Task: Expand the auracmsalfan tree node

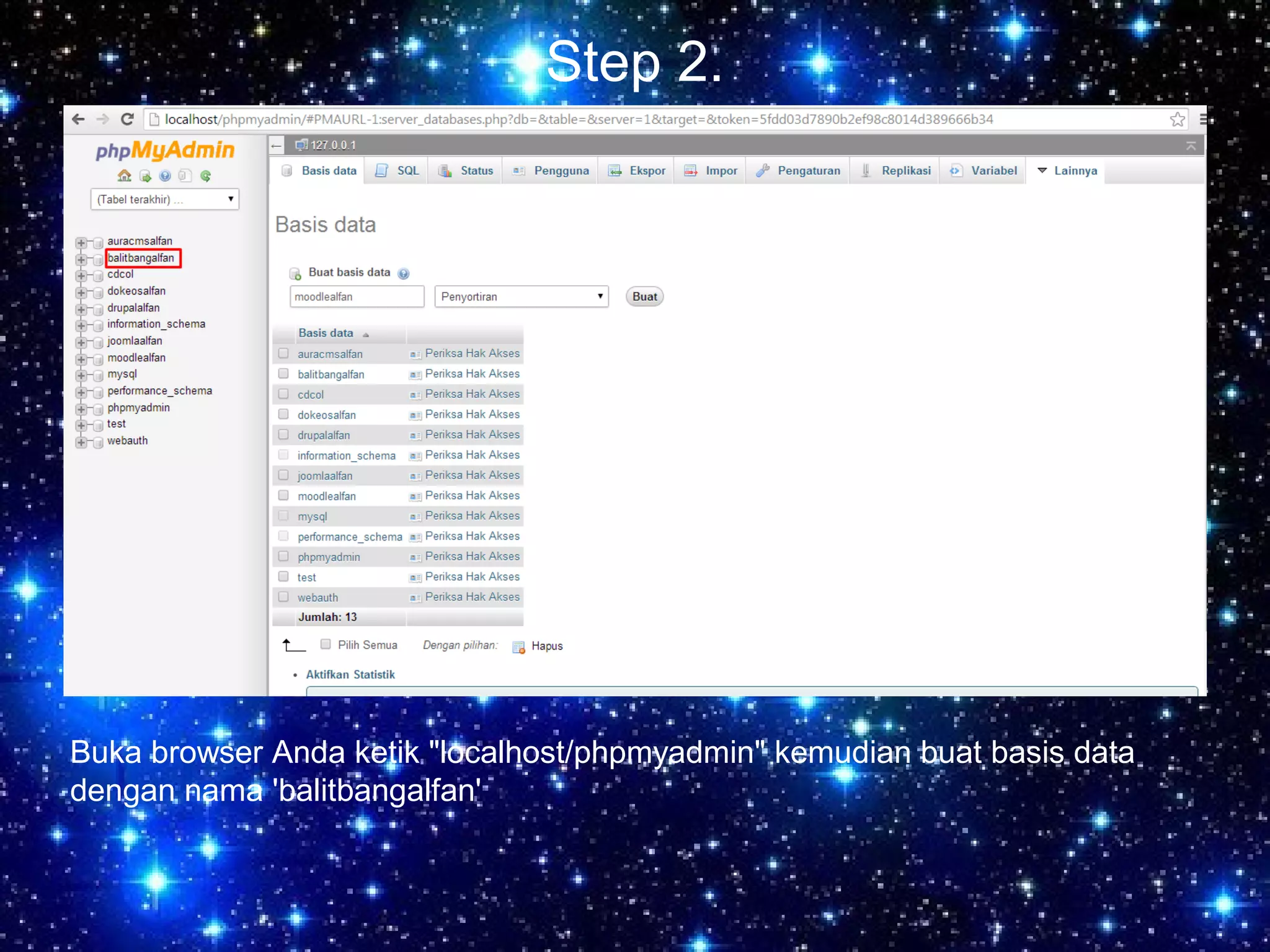Action: coord(81,242)
